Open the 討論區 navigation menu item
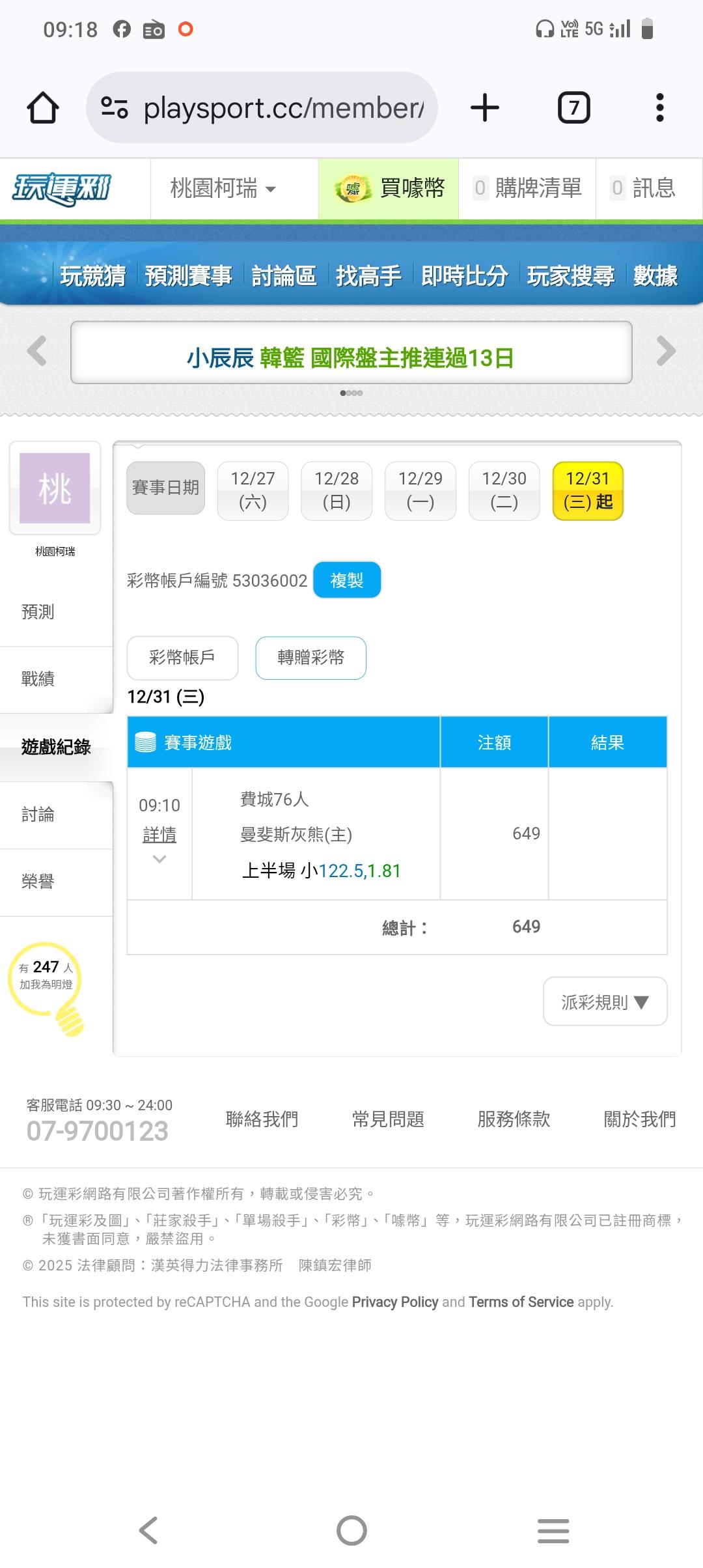Viewport: 703px width, 1568px height. (x=284, y=276)
